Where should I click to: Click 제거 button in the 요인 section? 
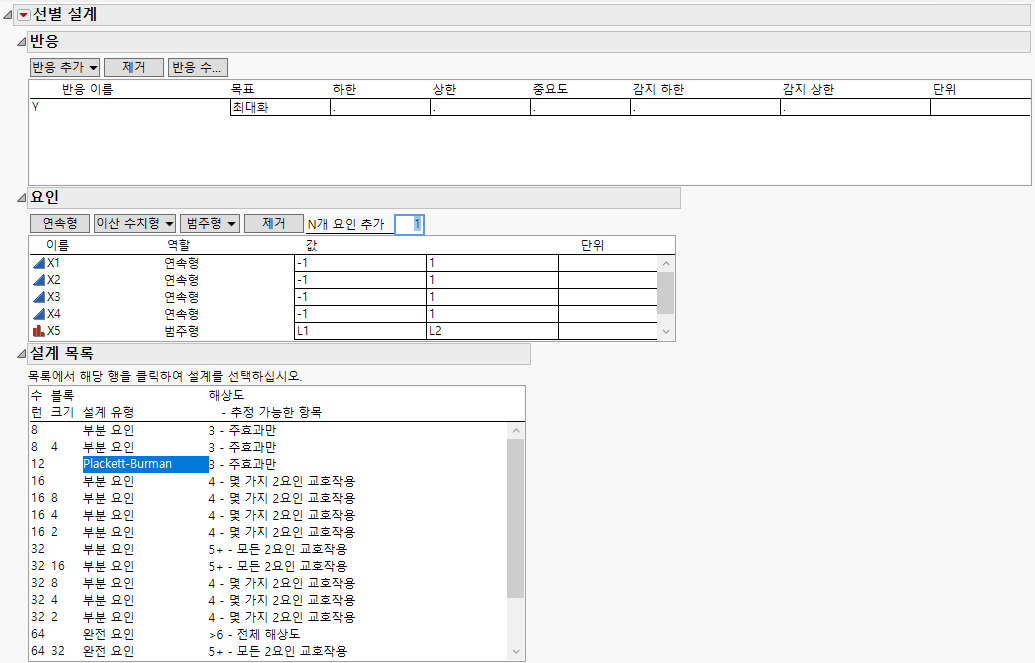(273, 223)
